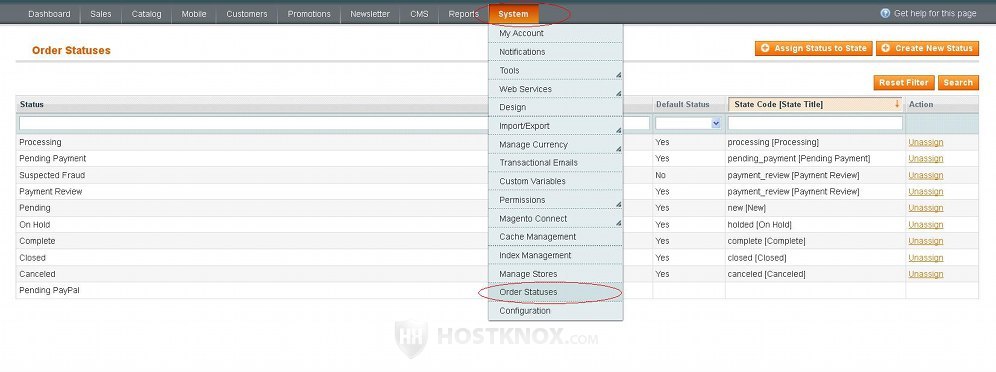
Task: Open Index Management menu entry
Action: click(556, 255)
